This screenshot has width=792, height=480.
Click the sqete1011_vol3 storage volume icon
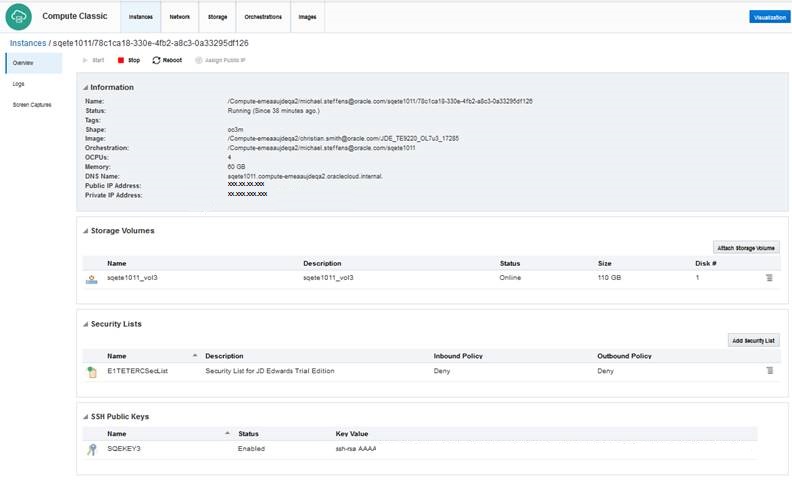(91, 279)
